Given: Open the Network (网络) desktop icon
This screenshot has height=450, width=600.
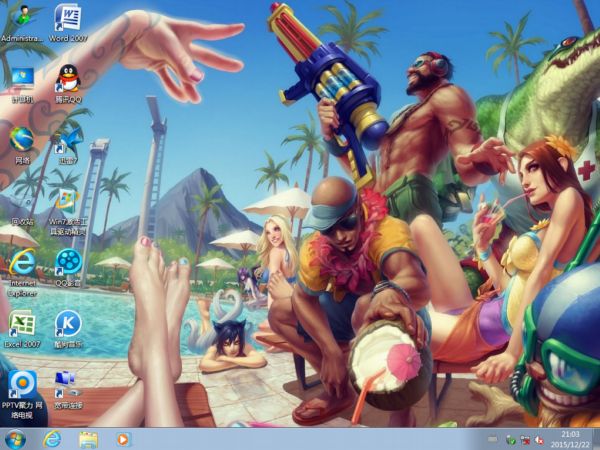Looking at the screenshot, I should pyautogui.click(x=22, y=140).
